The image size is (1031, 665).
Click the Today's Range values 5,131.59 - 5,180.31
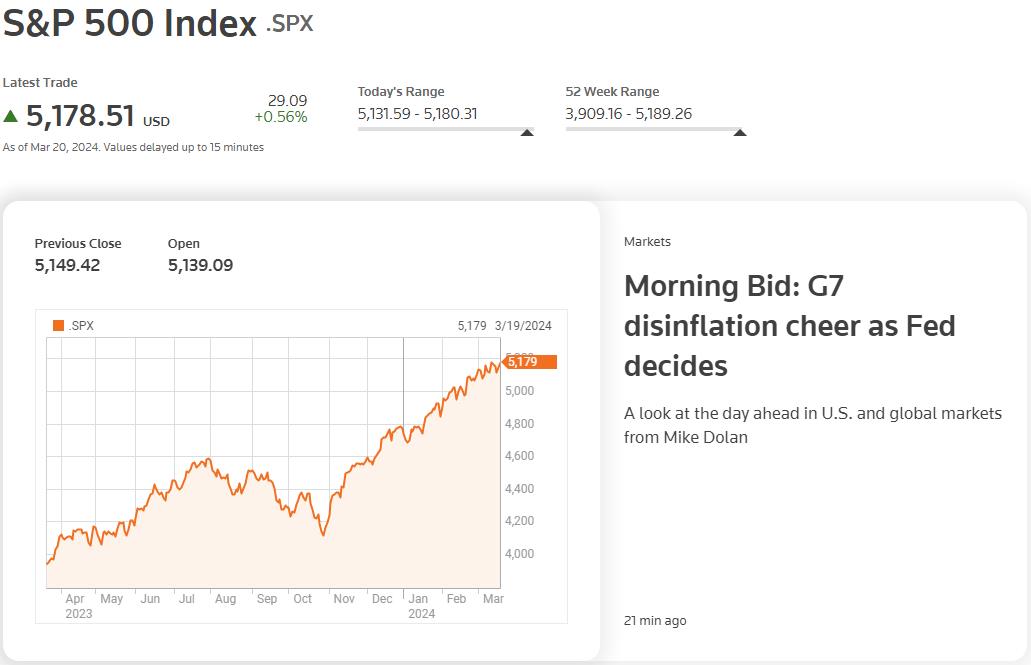coord(418,114)
